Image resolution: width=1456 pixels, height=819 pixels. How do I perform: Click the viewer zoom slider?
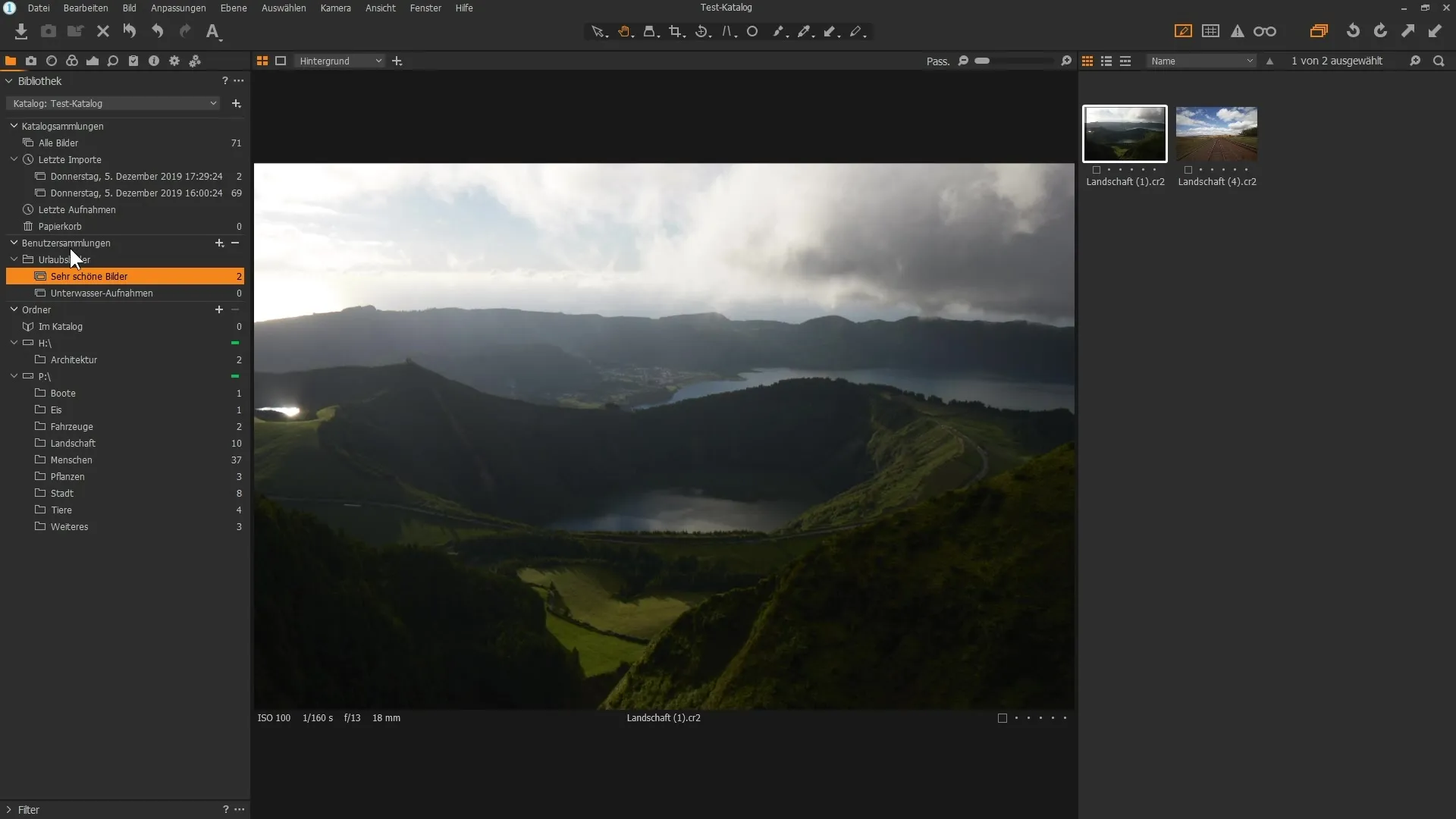(1015, 61)
